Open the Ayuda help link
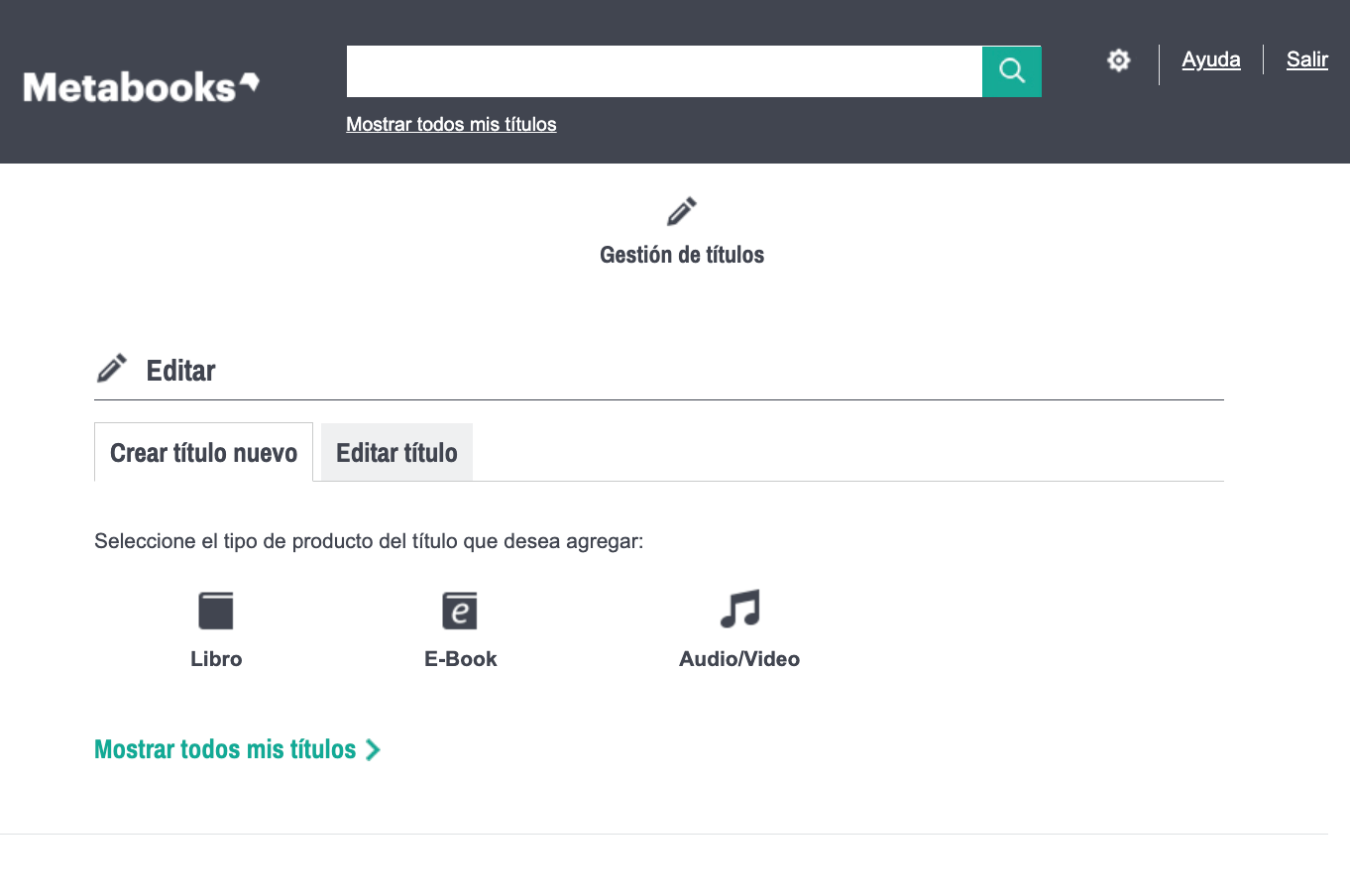Image resolution: width=1350 pixels, height=896 pixels. (x=1210, y=59)
